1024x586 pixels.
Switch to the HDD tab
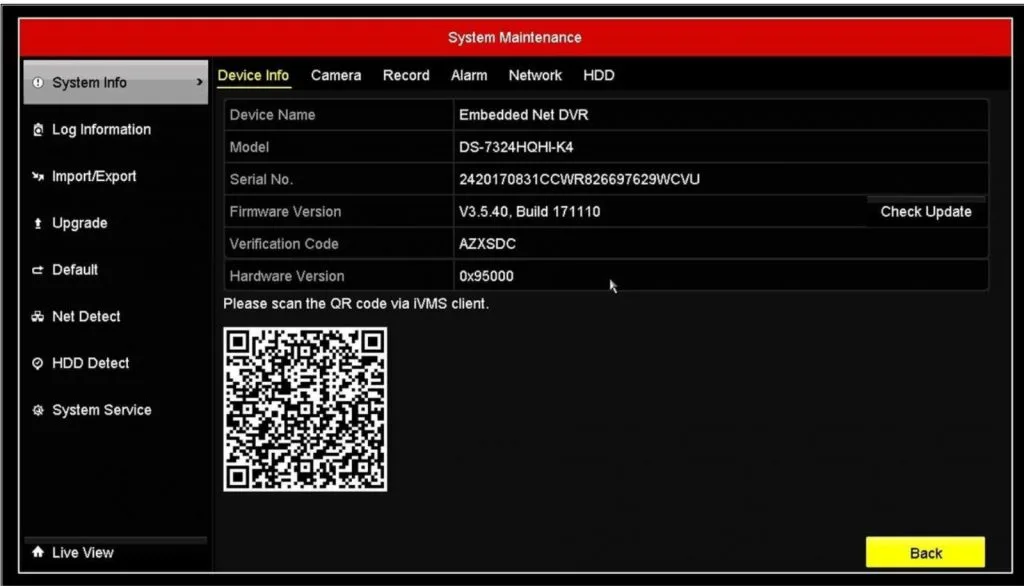[599, 75]
